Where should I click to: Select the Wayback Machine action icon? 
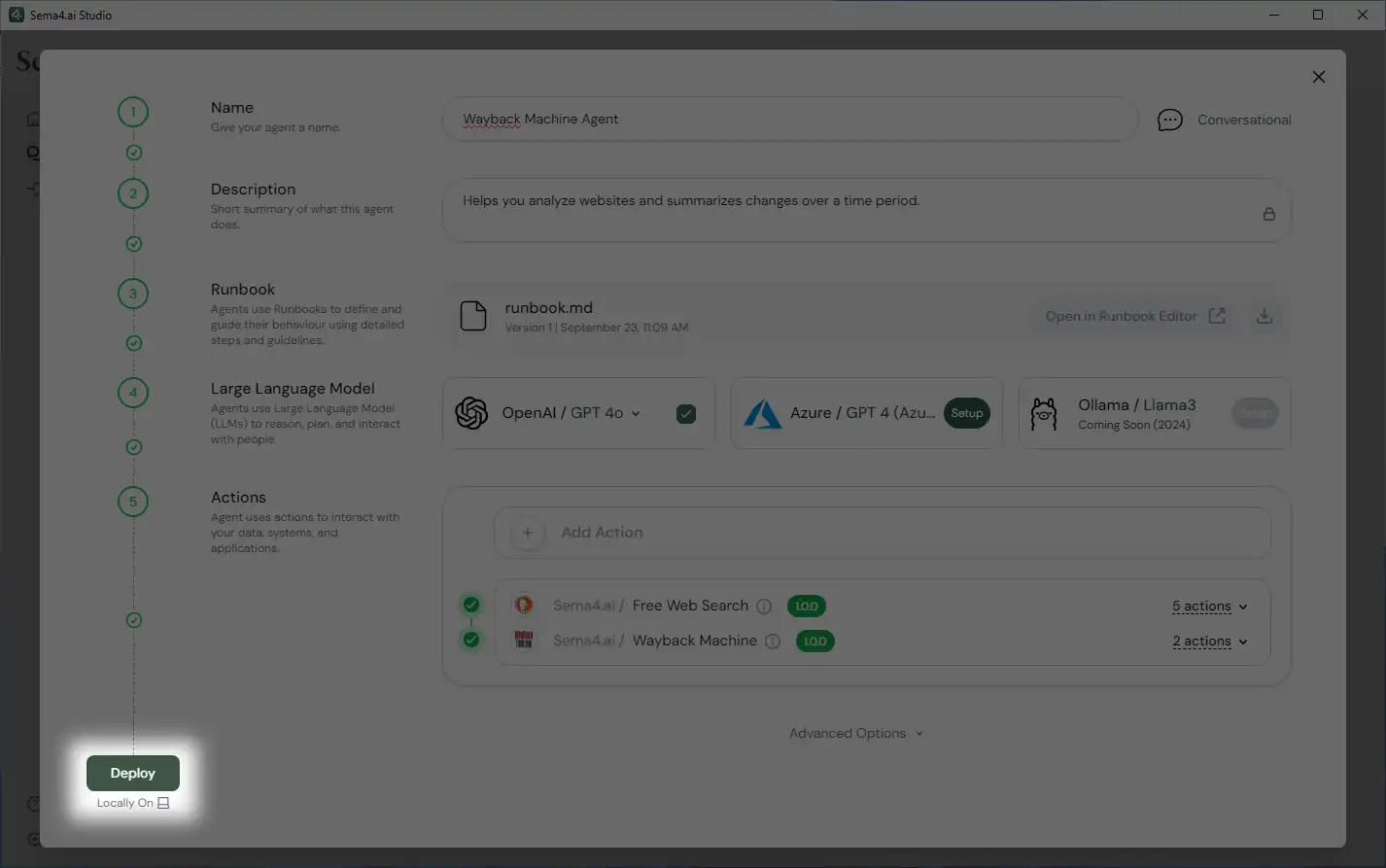point(525,641)
